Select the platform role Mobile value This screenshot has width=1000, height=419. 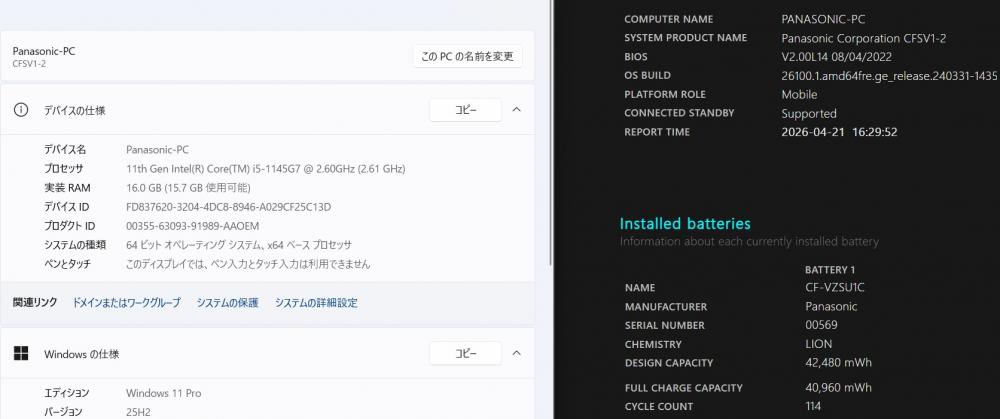click(x=799, y=94)
